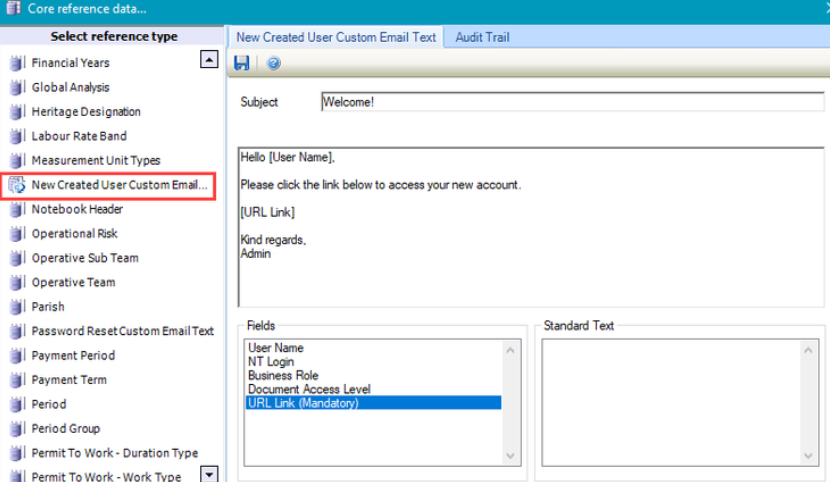Click the icon beside Notebook Header
The height and width of the screenshot is (482, 830).
pyautogui.click(x=16, y=209)
